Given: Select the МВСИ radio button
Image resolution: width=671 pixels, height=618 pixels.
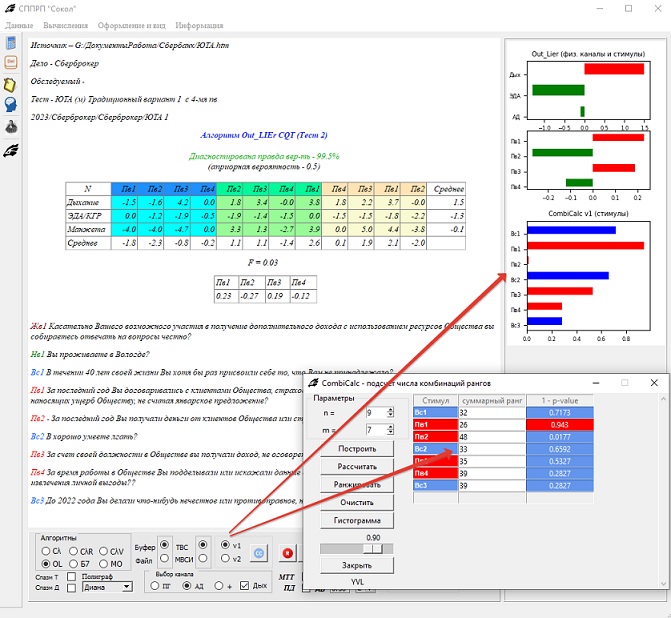Looking at the screenshot, I should [203, 558].
